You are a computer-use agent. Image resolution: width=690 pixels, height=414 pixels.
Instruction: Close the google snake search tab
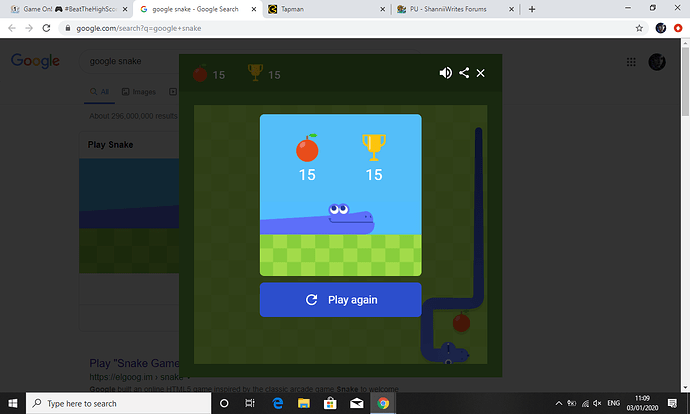click(254, 9)
